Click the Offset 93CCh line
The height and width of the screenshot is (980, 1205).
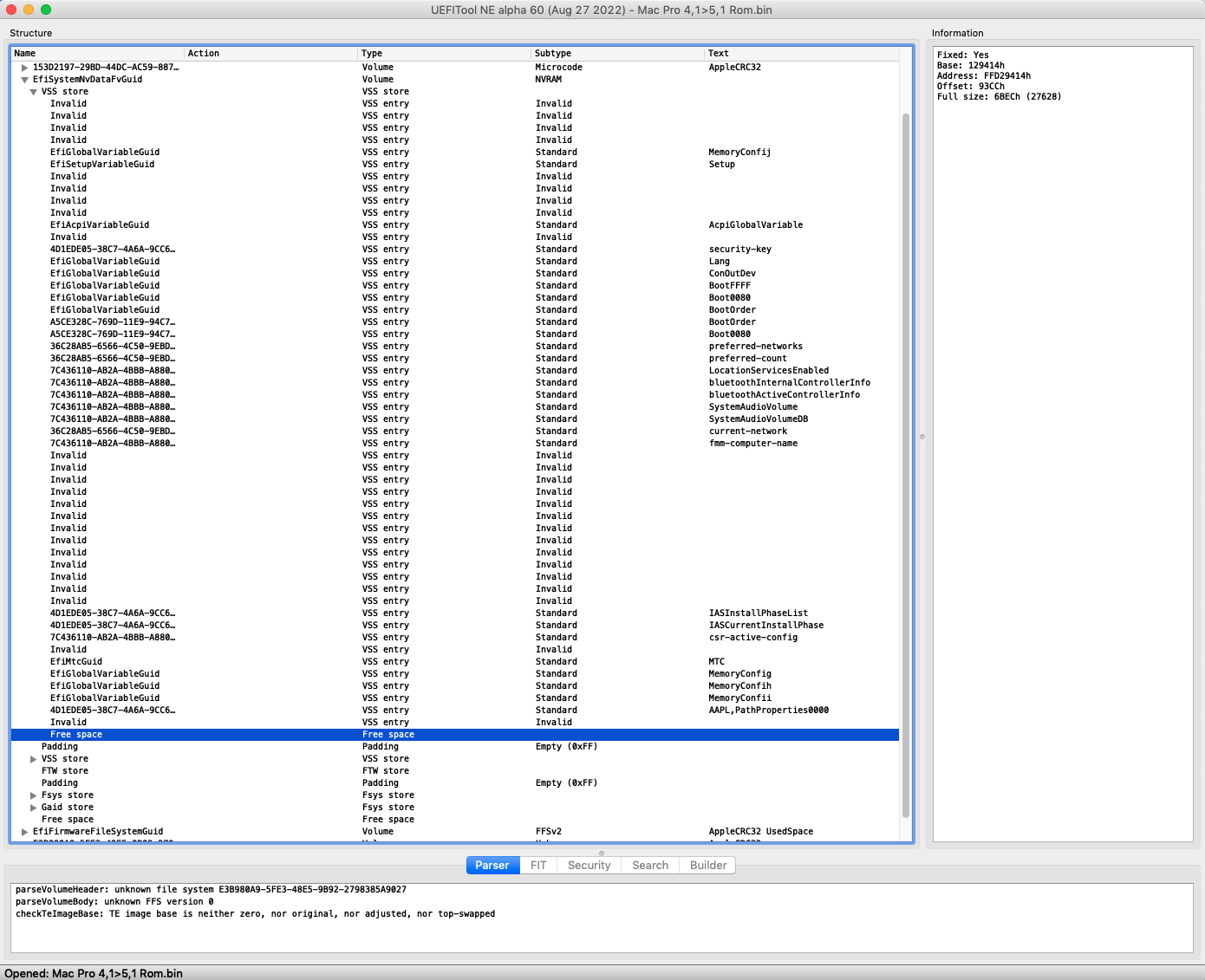click(970, 87)
